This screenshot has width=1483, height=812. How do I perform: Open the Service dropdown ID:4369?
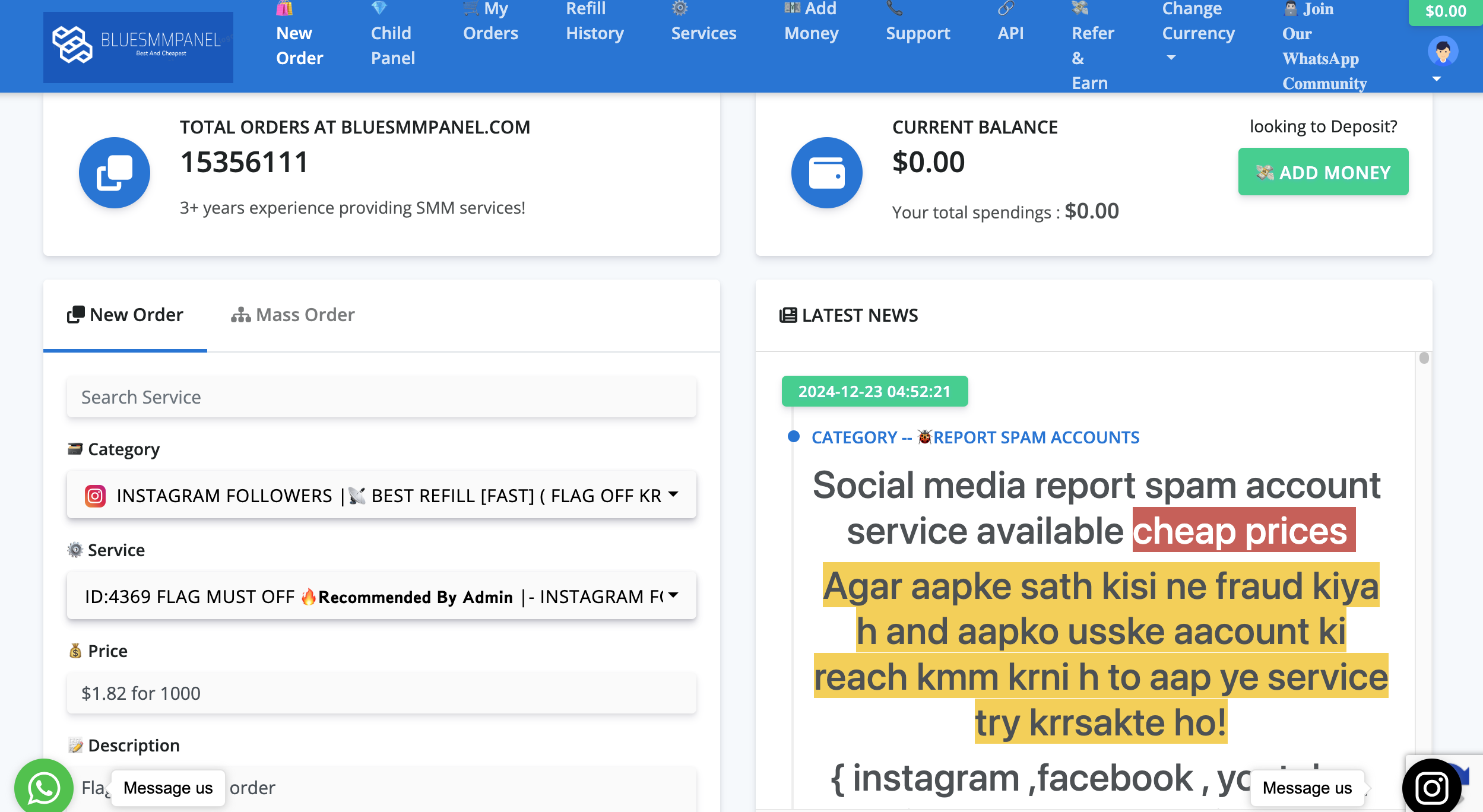pos(382,596)
